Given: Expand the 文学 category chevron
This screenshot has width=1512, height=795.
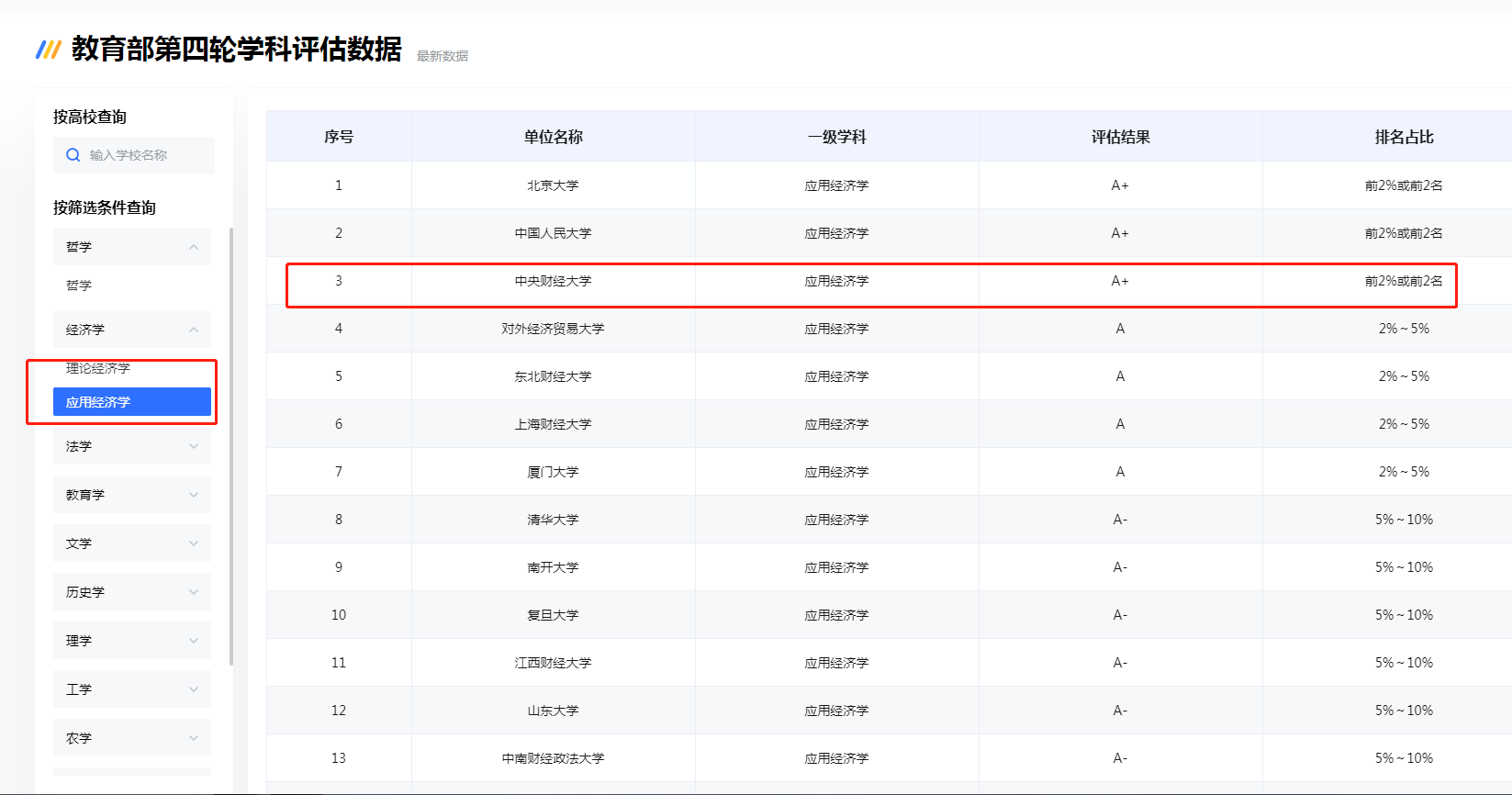Looking at the screenshot, I should (x=194, y=543).
